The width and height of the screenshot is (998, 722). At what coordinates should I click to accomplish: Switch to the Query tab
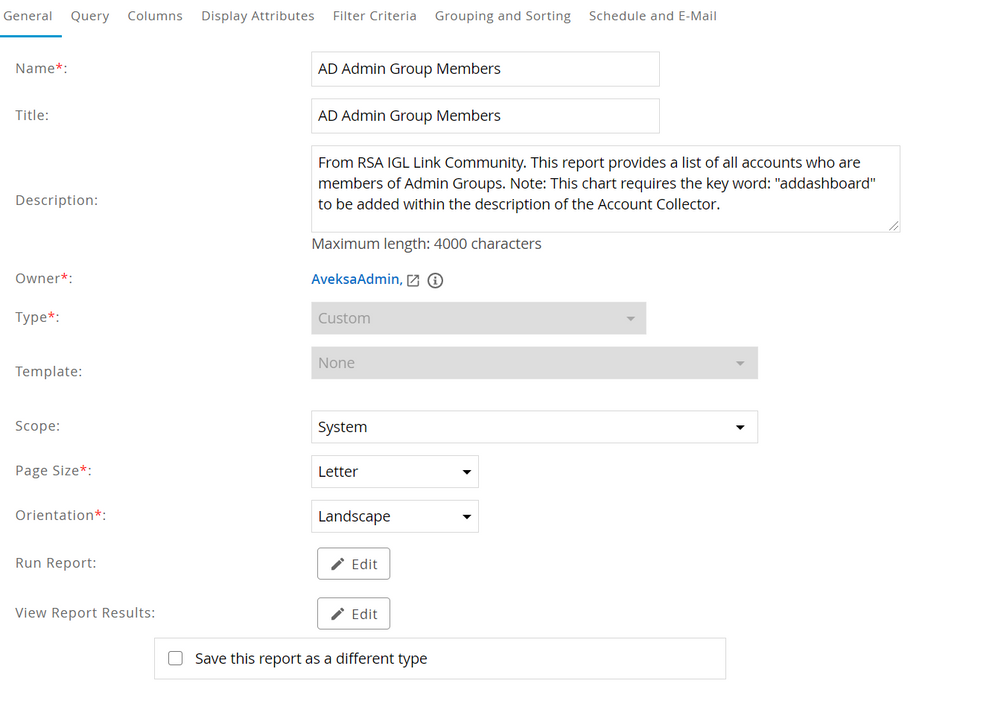(x=90, y=16)
